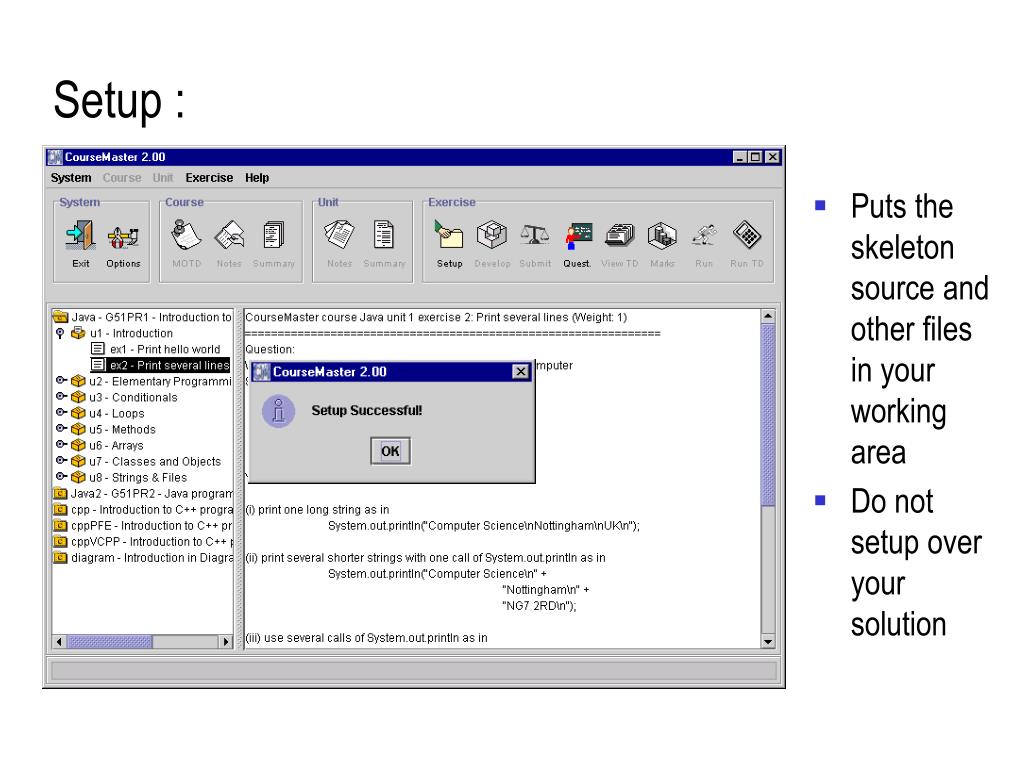Click the question pane vertical scrollbar thumb

pos(768,415)
